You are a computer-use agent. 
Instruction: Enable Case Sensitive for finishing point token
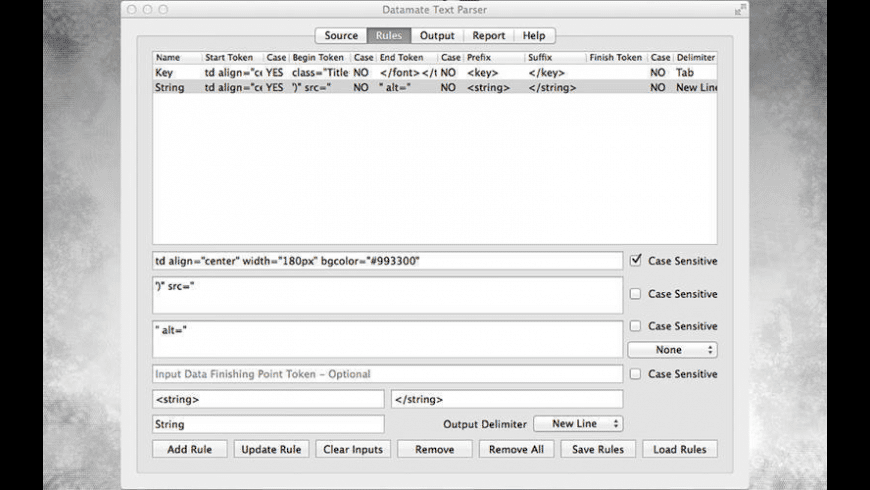(x=636, y=374)
